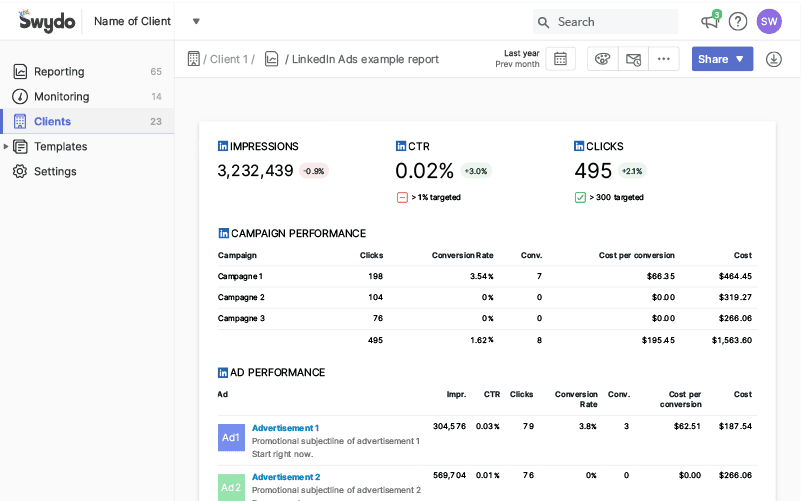
Task: Navigate to Client 1 breadcrumb
Action: pyautogui.click(x=227, y=59)
